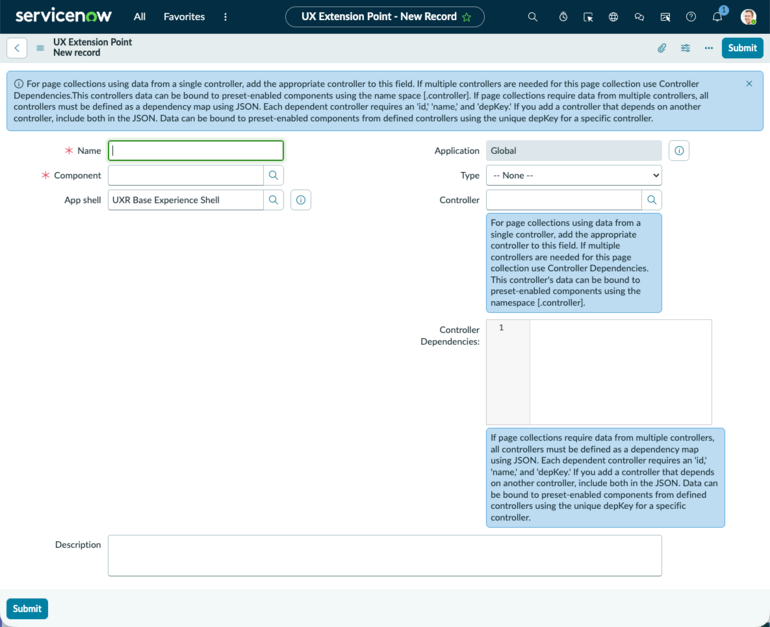The image size is (770, 627).
Task: Click Controller field lookup magnifier
Action: click(652, 200)
